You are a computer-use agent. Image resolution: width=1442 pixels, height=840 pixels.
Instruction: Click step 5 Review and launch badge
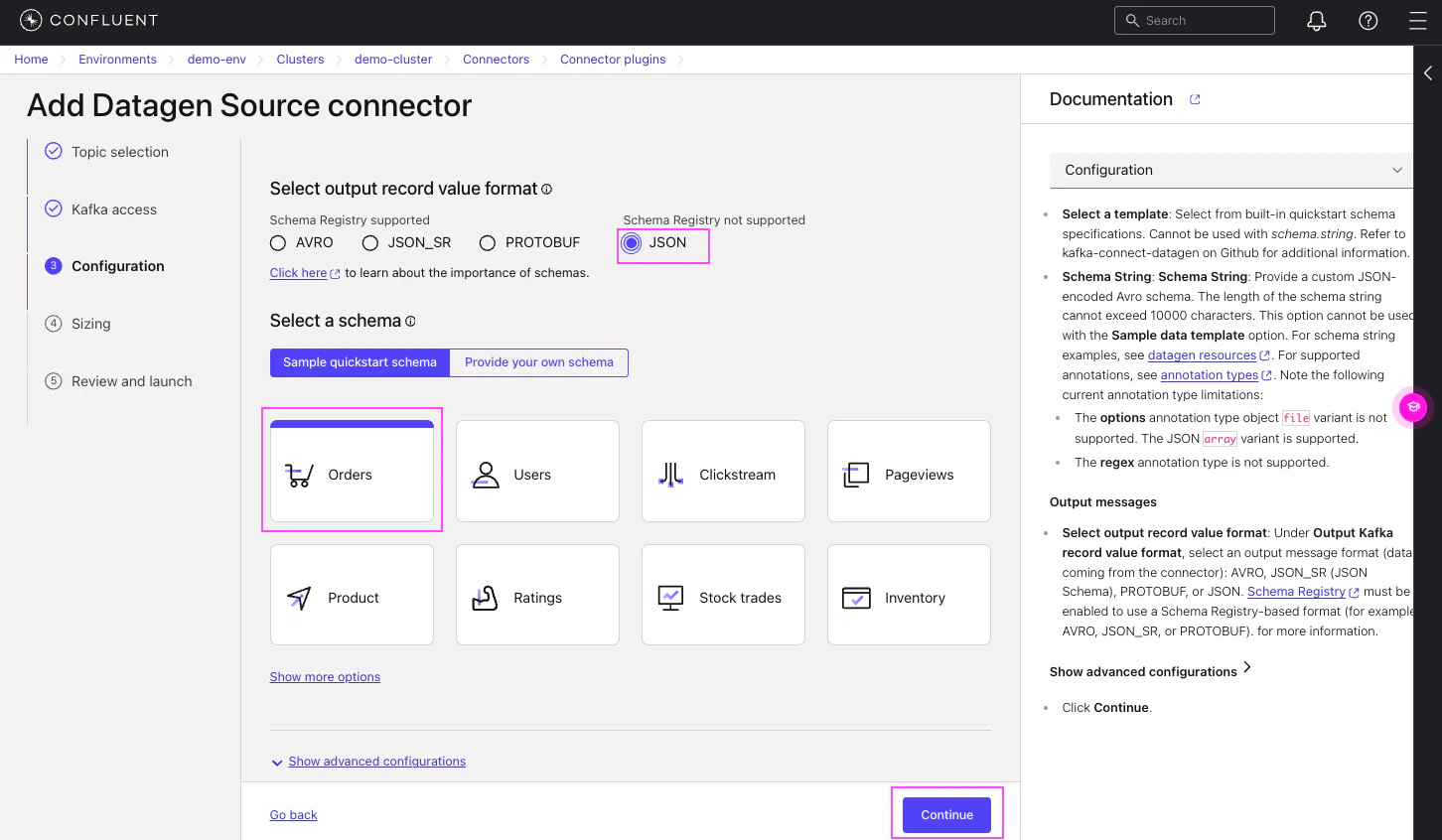coord(54,381)
